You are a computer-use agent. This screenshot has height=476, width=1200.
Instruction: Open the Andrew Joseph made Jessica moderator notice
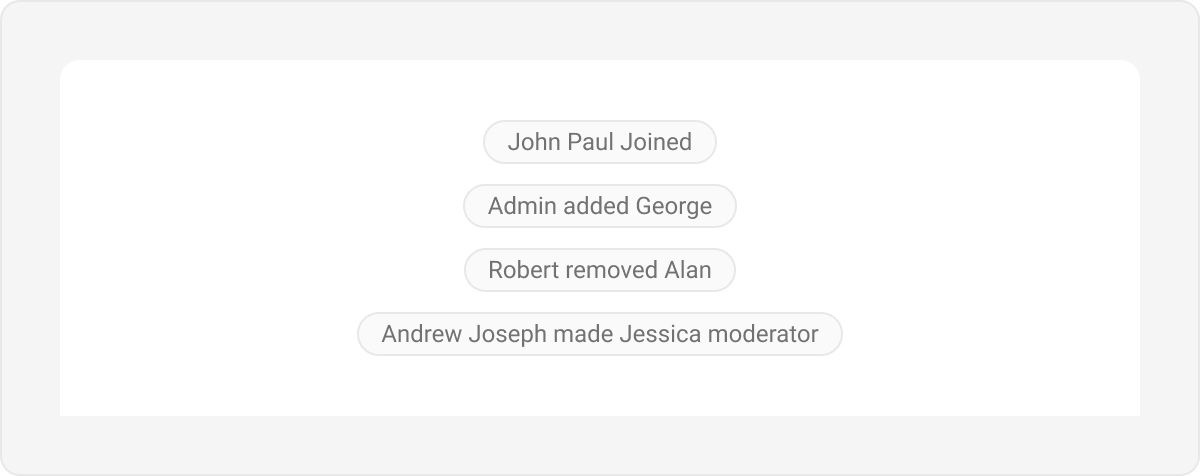pos(600,334)
